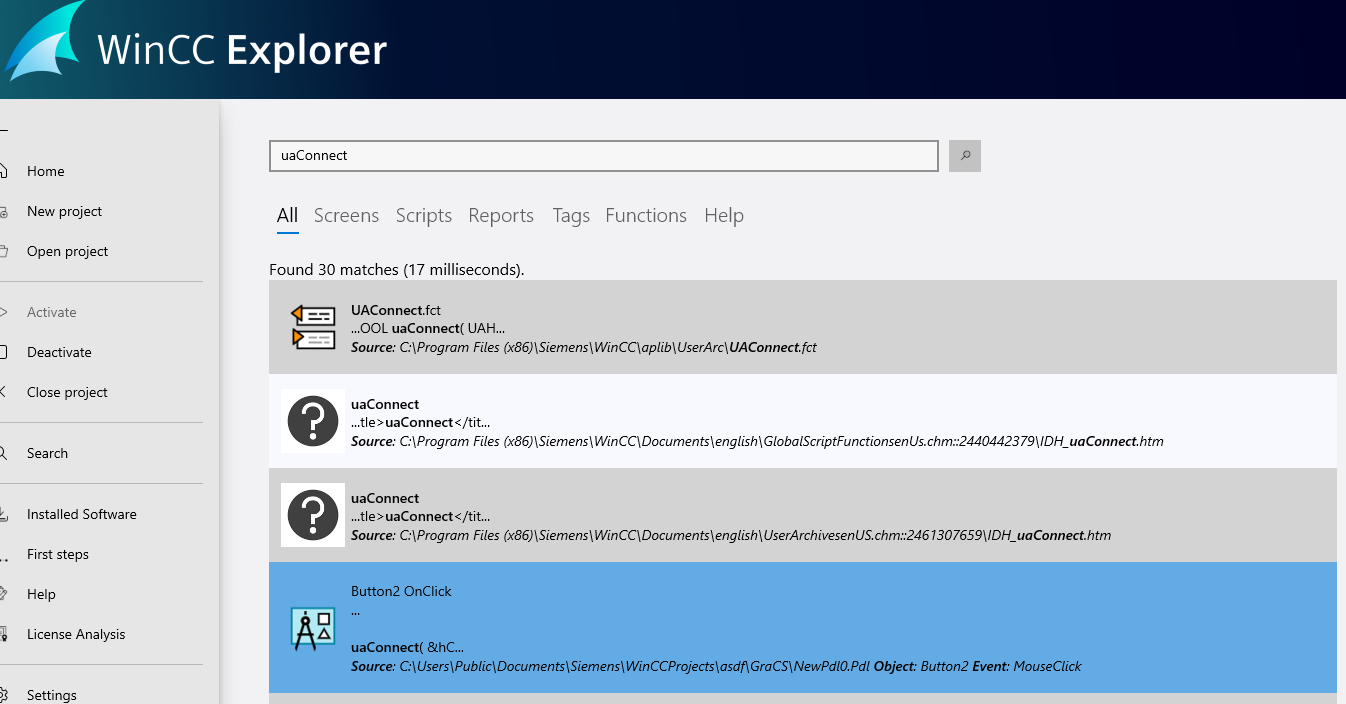The image size is (1346, 704).
Task: Select New project in sidebar
Action: 65,211
